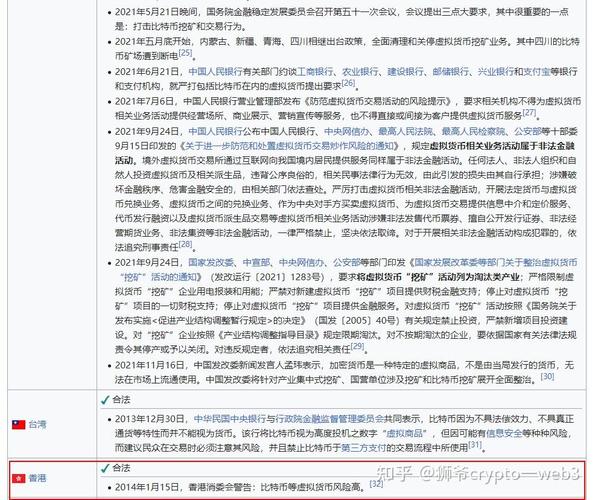Image resolution: width=595 pixels, height=500 pixels.
Task: Click the green check mark in the 台湾 row
Action: (105, 400)
